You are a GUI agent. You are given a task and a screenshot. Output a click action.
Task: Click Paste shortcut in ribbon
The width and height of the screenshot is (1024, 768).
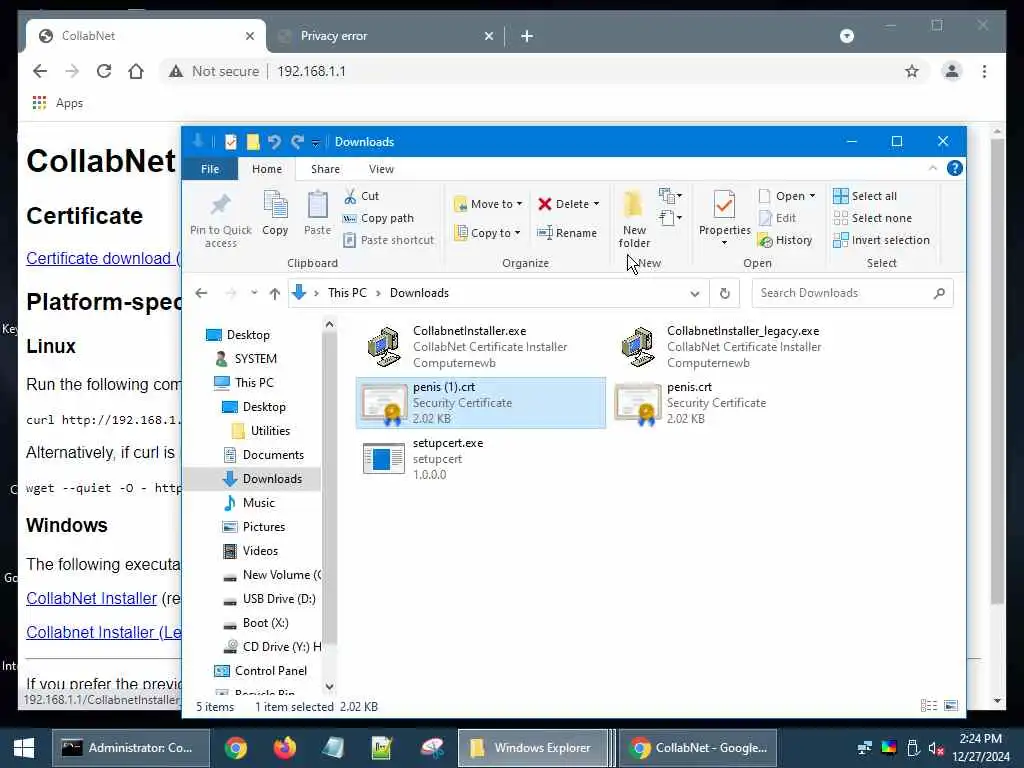click(x=389, y=240)
